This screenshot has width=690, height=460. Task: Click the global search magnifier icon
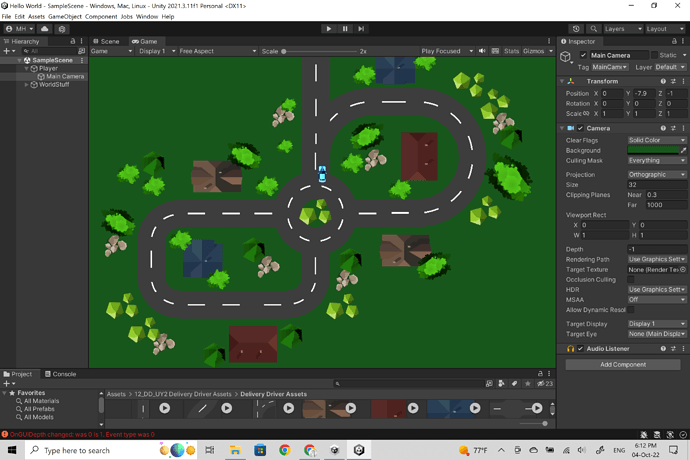(594, 29)
